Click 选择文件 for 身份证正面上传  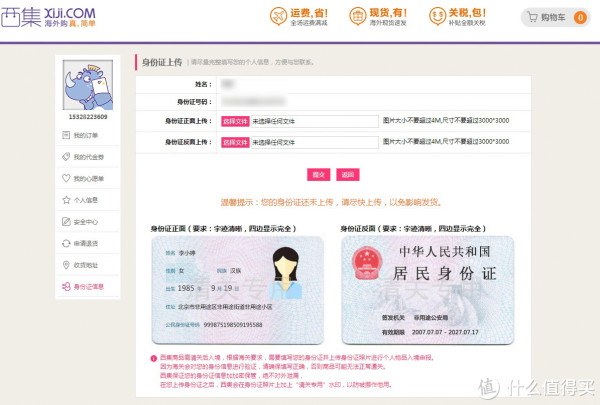(x=235, y=121)
